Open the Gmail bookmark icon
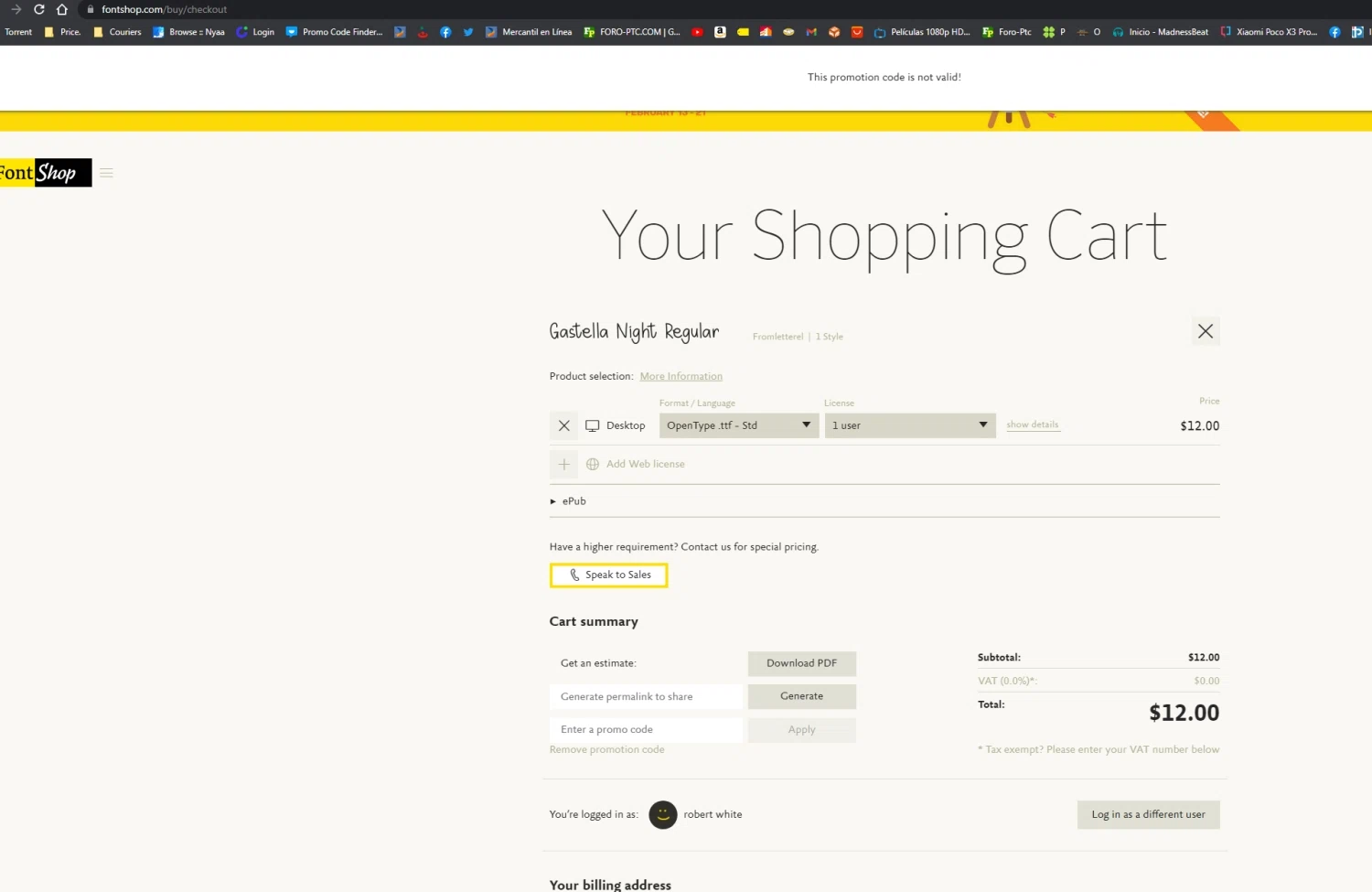The width and height of the screenshot is (1372, 892). point(811,32)
